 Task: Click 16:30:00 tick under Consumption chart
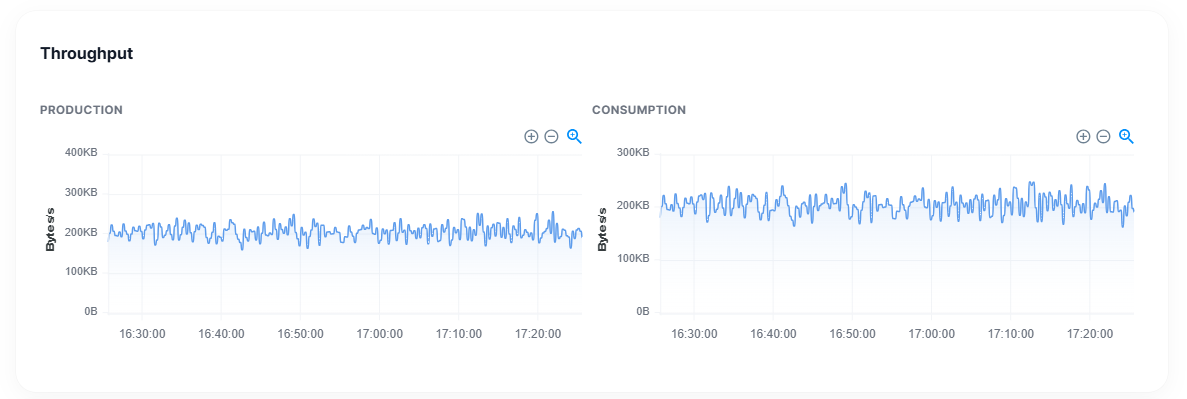point(694,333)
